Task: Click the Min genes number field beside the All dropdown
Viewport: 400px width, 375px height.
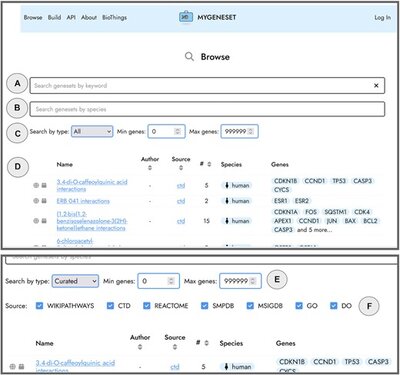Action: [x=165, y=132]
